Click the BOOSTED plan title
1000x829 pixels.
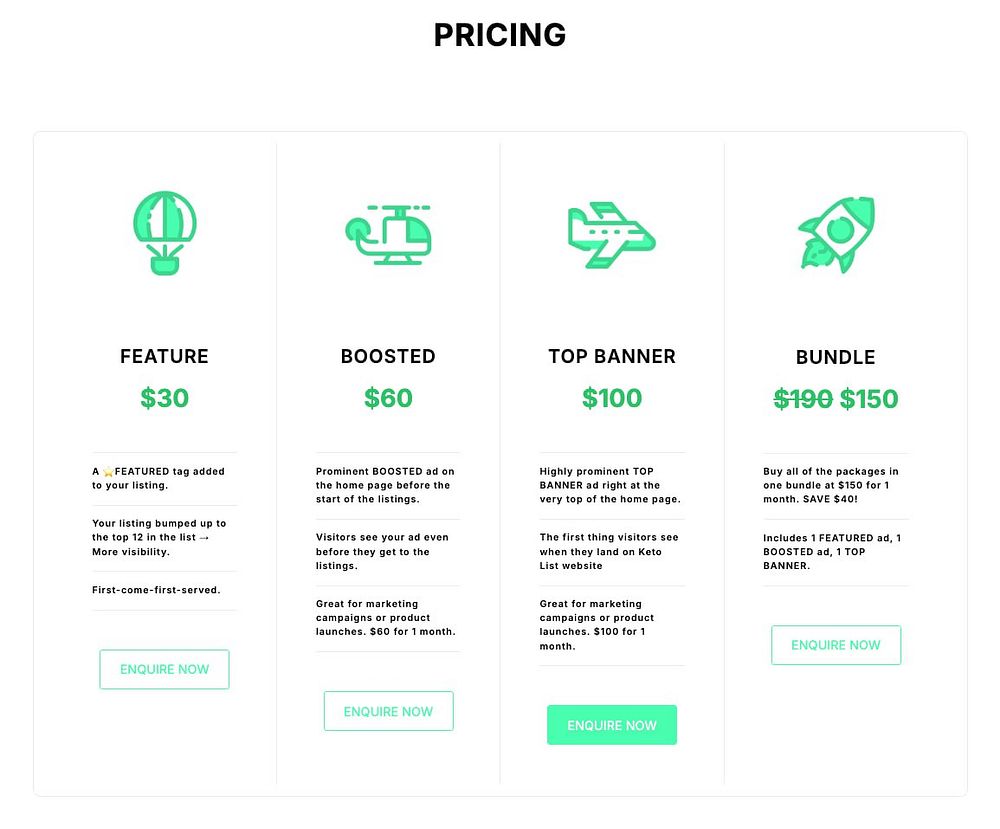coord(388,356)
